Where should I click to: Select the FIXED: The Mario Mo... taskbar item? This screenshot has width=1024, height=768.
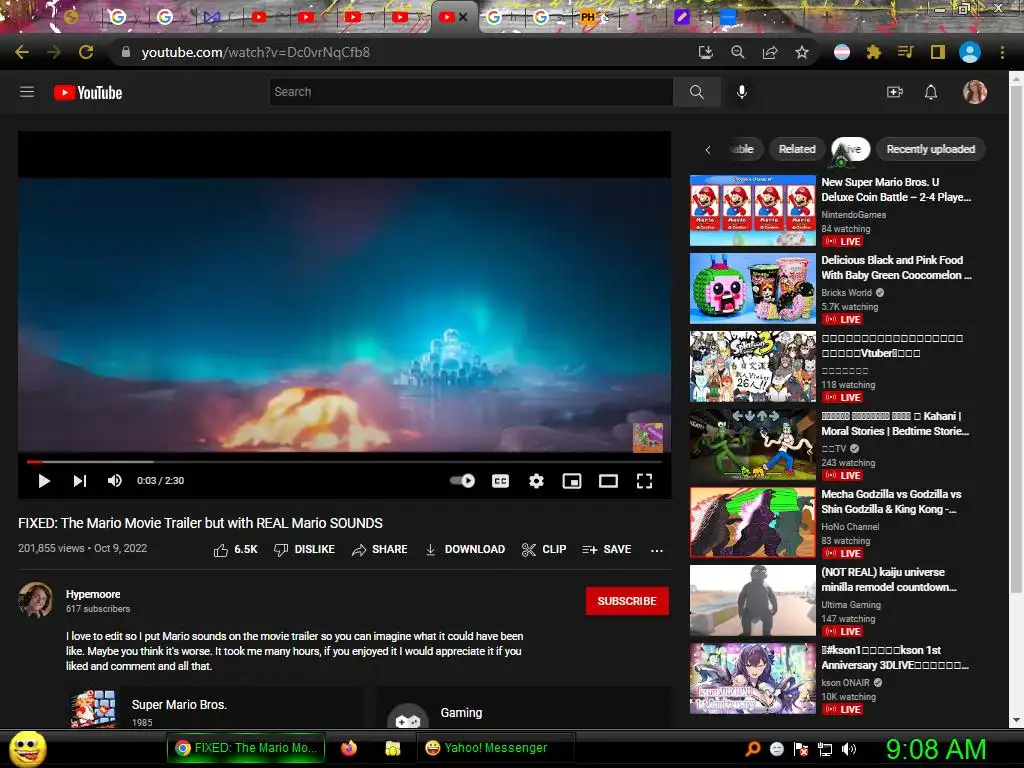pos(246,748)
